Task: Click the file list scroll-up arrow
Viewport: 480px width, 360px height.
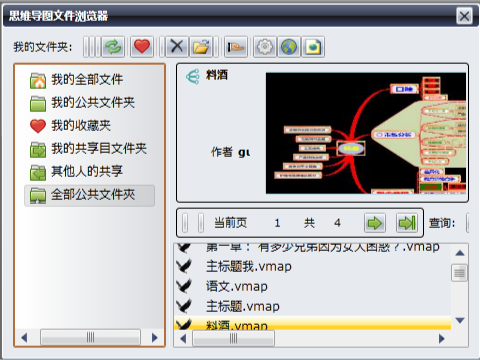Action: click(x=460, y=253)
